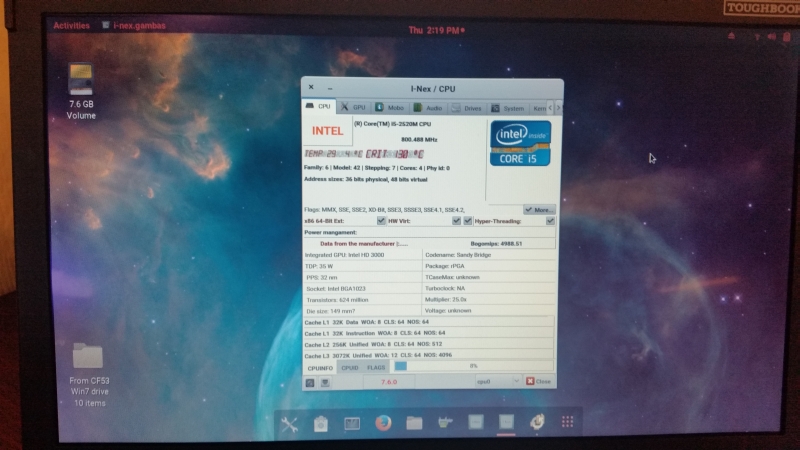Select the CPUINFO bottom tab
Image resolution: width=800 pixels, height=450 pixels.
pos(320,368)
